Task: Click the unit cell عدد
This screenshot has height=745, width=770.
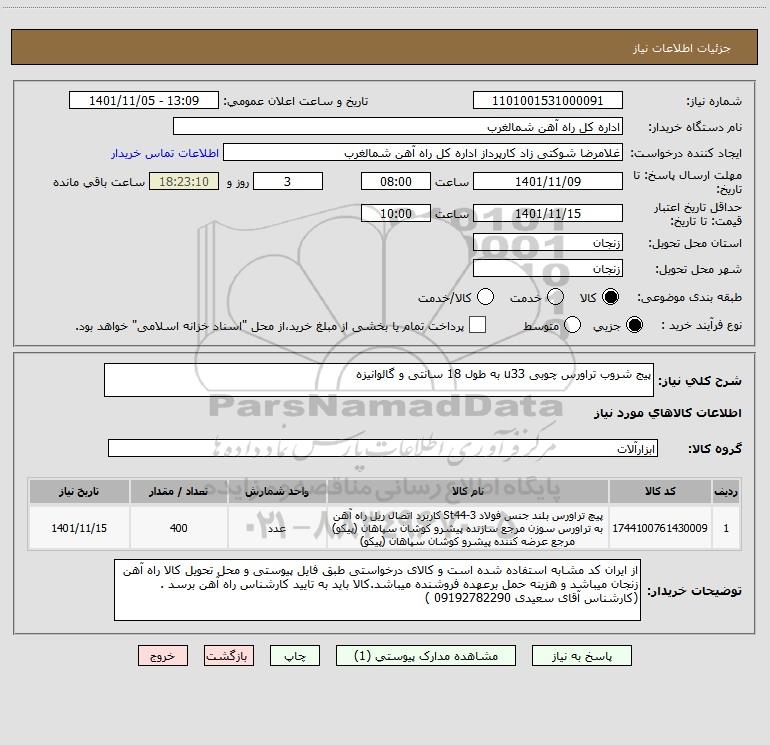Action: pos(277,528)
